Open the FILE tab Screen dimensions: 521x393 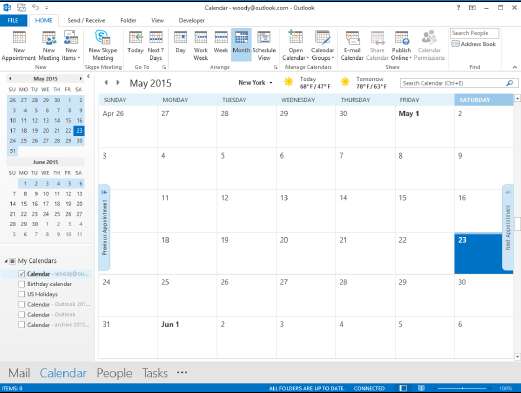(13, 20)
